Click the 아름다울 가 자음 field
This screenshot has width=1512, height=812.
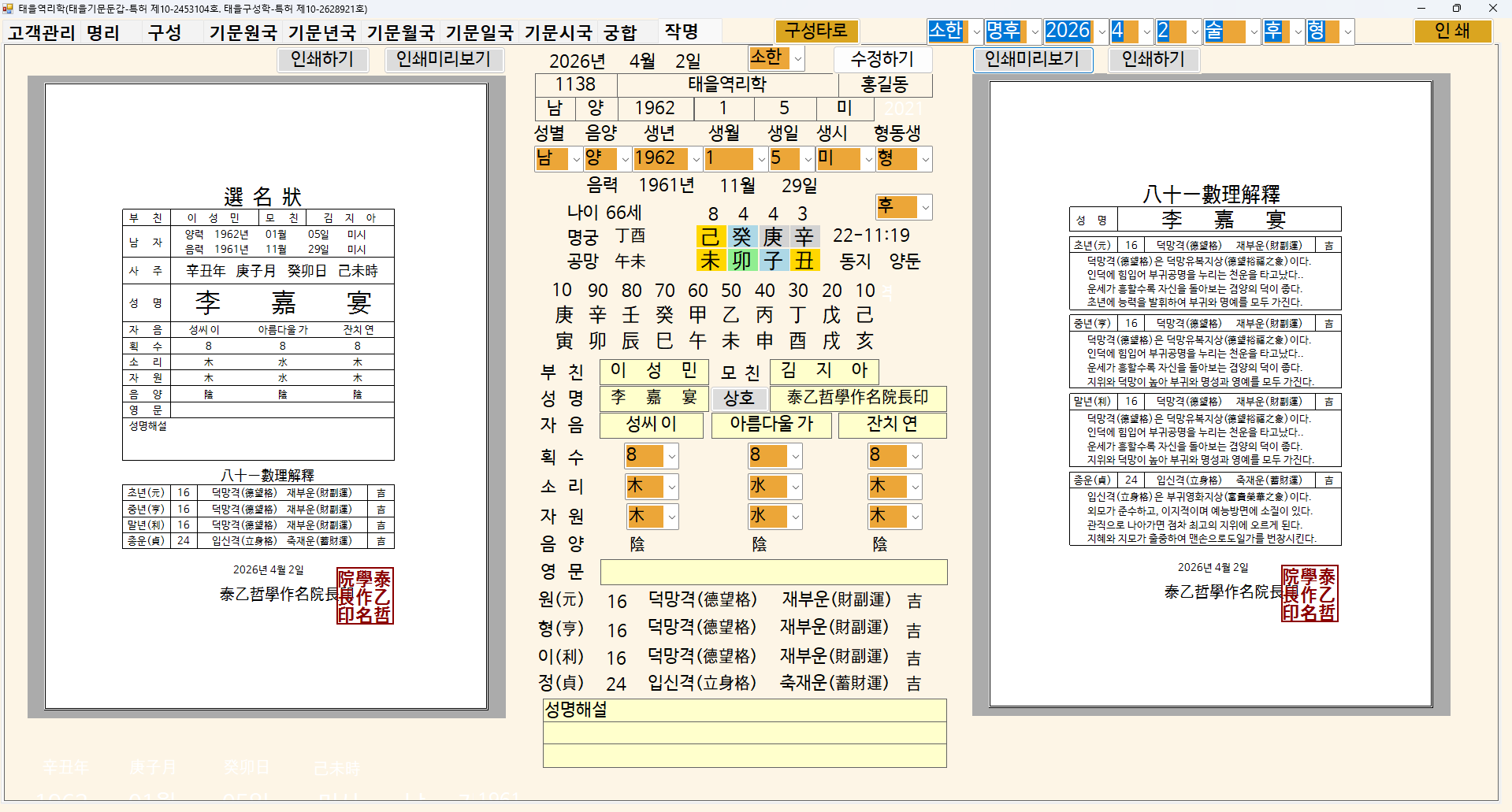pyautogui.click(x=771, y=425)
